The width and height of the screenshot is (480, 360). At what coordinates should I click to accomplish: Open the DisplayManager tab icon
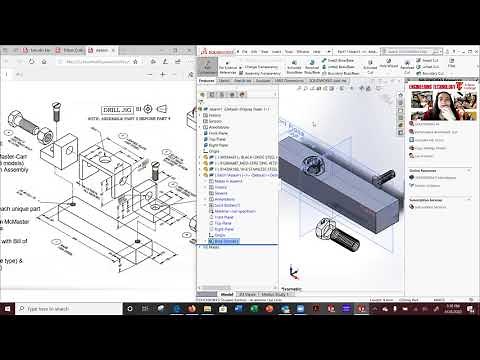(242, 94)
